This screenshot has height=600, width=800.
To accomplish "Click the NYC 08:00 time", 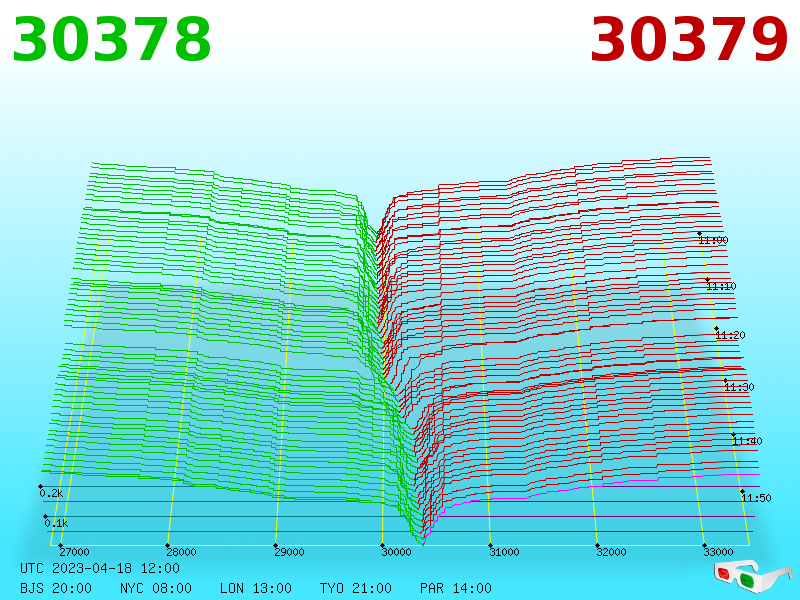I will (156, 588).
